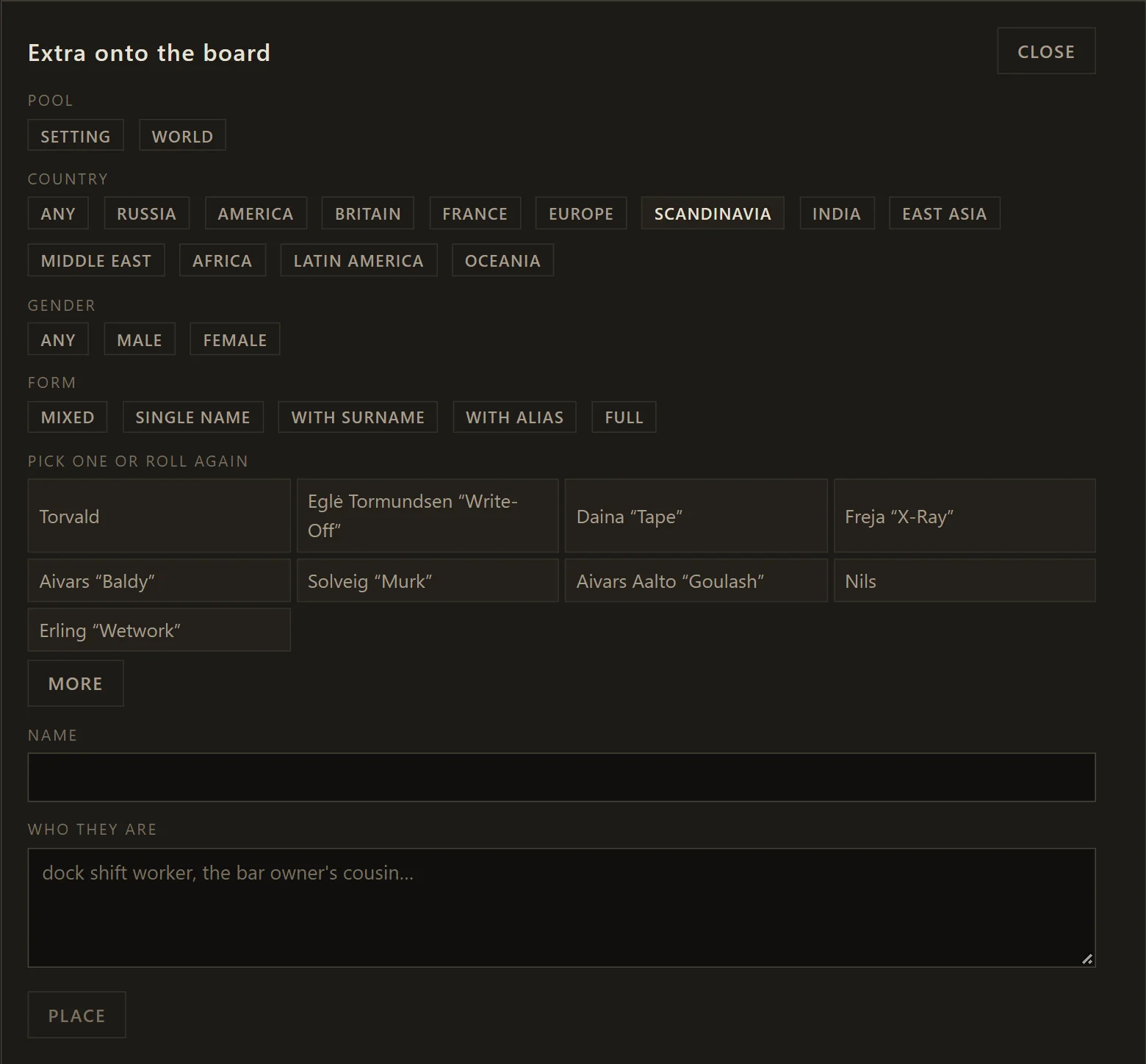Choose the EUROPE country filter
1146x1064 pixels.
tap(581, 213)
